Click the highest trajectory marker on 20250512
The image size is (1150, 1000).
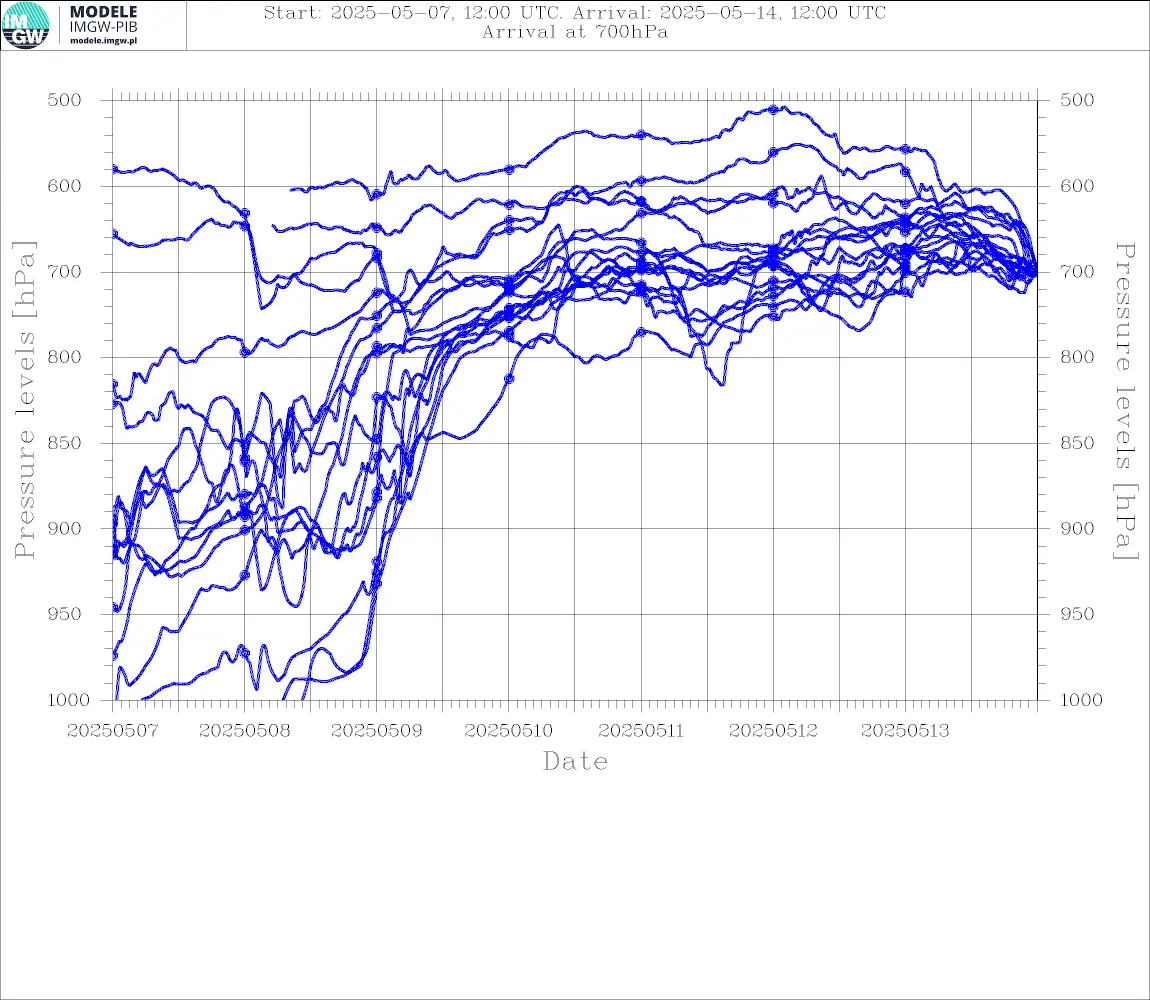coord(773,109)
